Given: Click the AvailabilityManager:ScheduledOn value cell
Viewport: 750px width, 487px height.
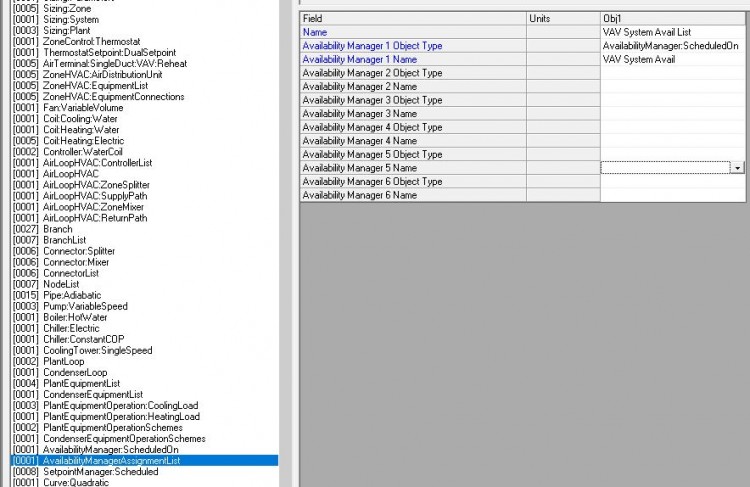Looking at the screenshot, I should (x=672, y=46).
